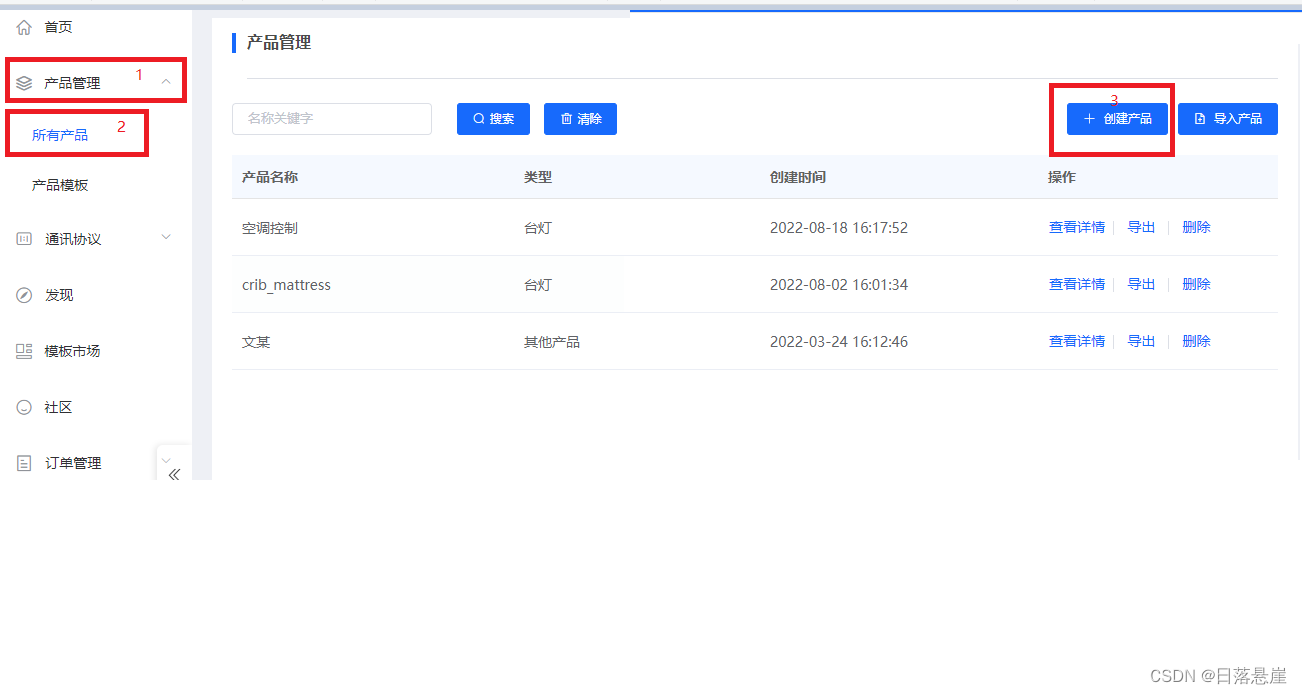Expand the 订单管理 submenu chevron
This screenshot has width=1302, height=694.
click(x=166, y=460)
